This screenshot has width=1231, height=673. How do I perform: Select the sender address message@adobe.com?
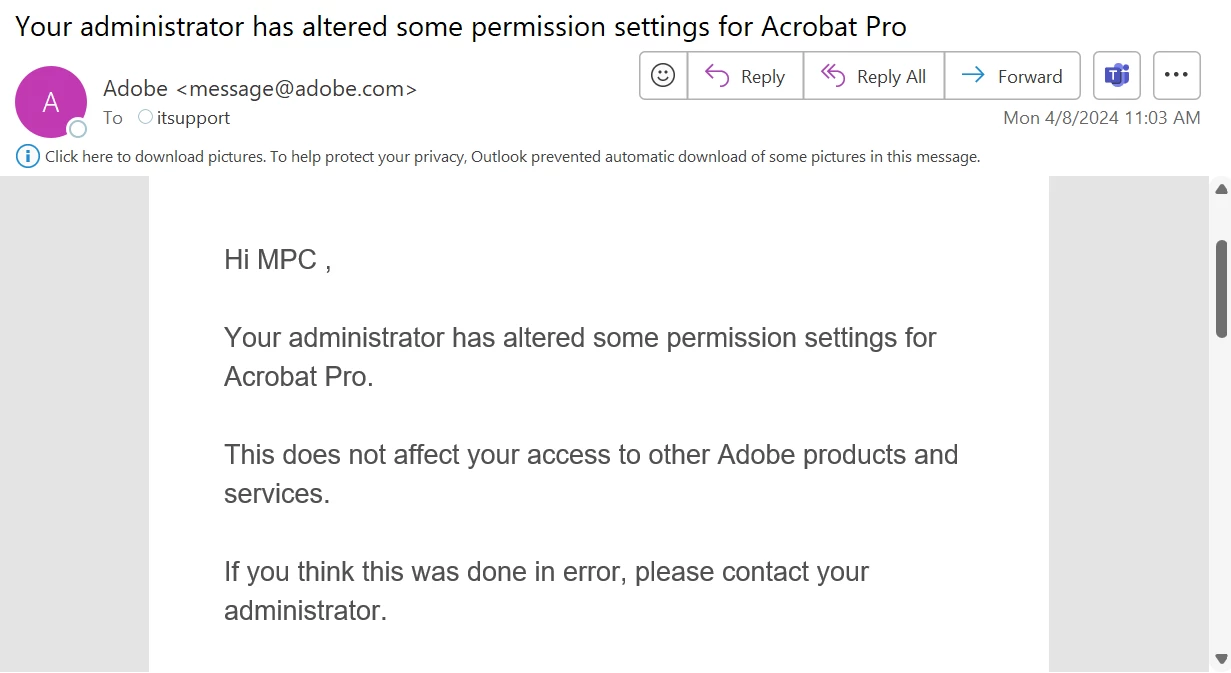pos(296,88)
